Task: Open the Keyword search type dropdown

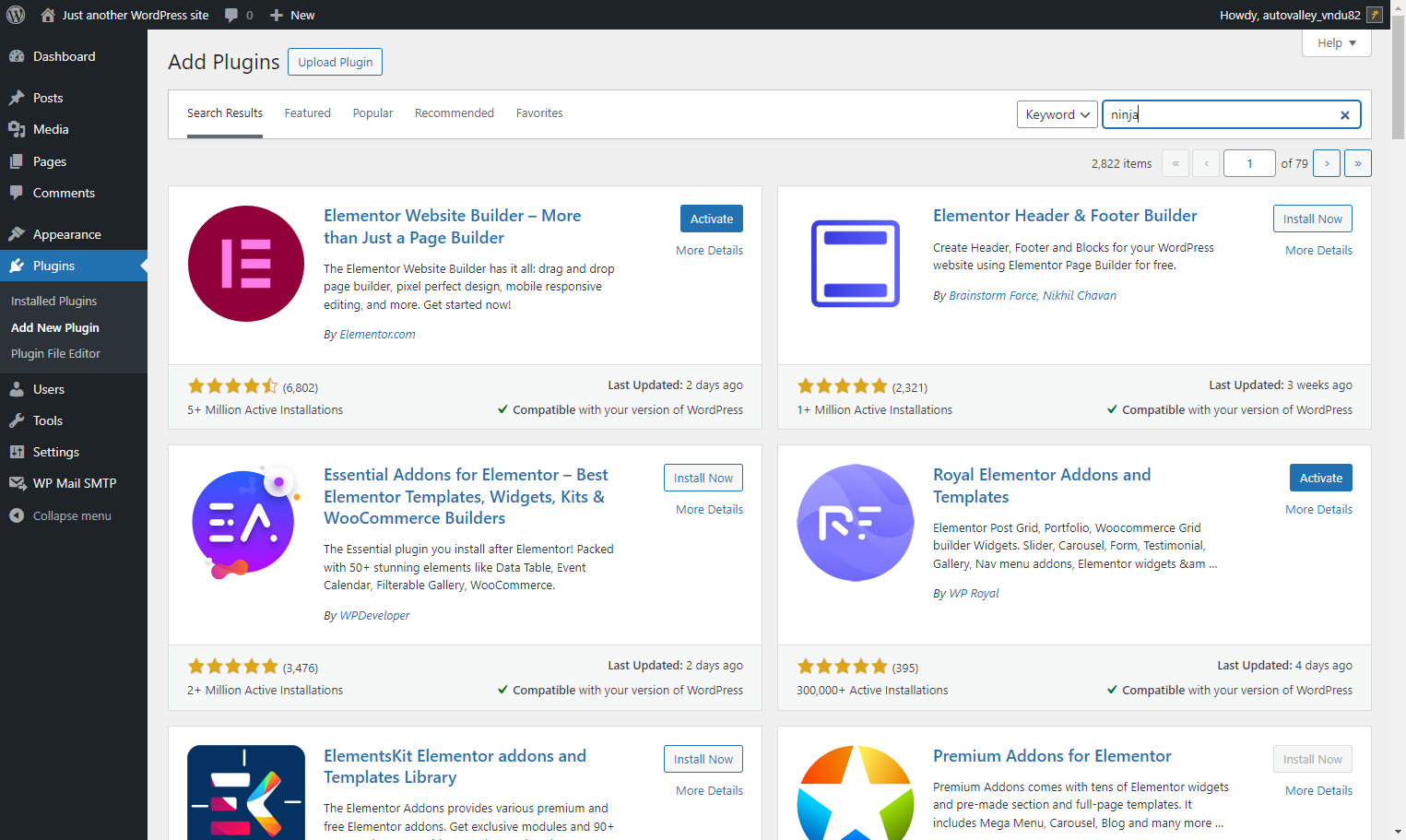Action: 1057,114
